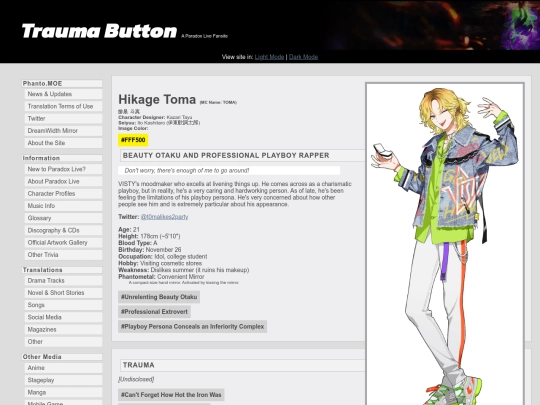
Task: Open the Twitter sidebar link
Action: coord(63,118)
